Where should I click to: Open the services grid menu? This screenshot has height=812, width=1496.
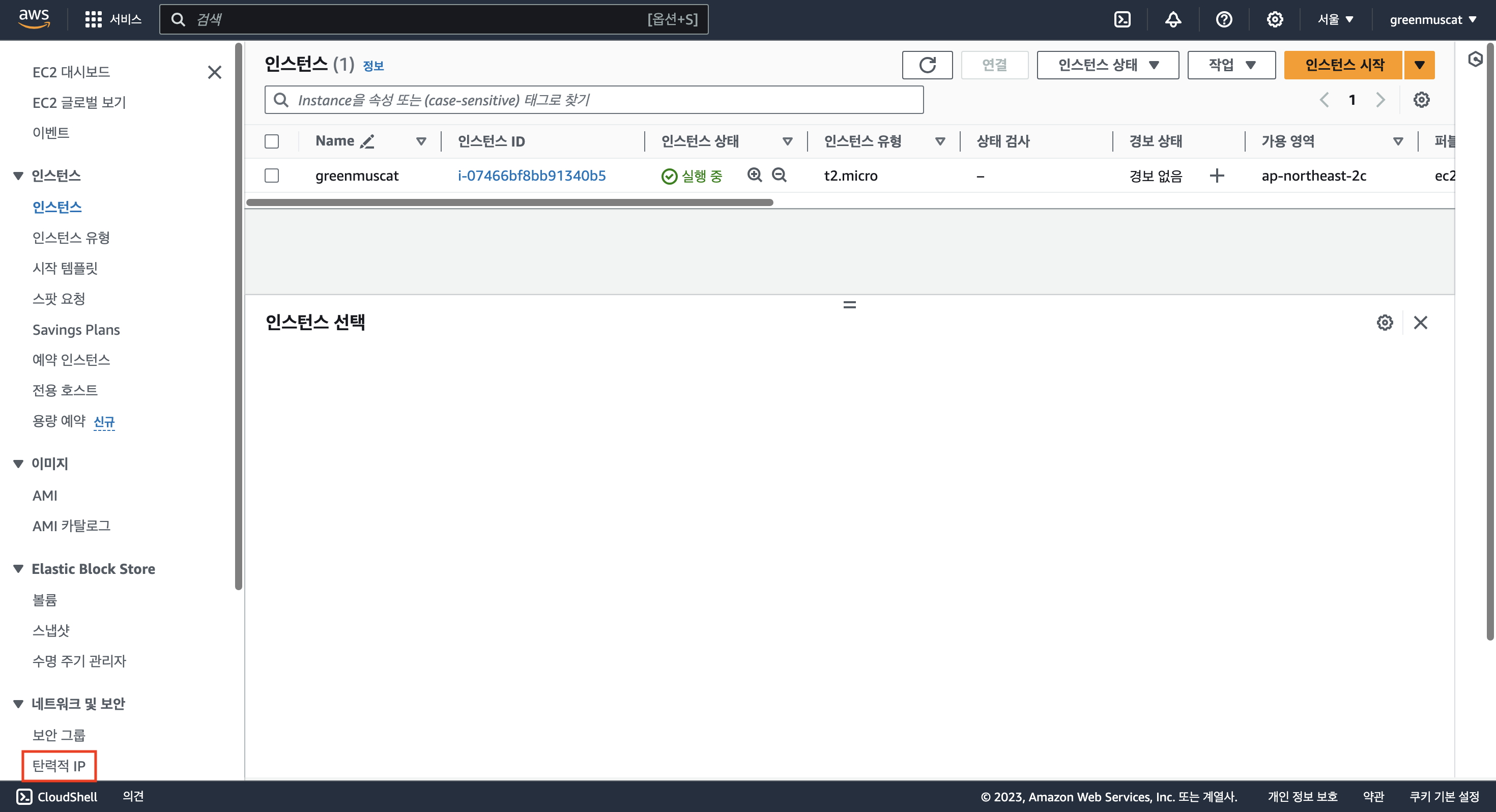click(113, 19)
